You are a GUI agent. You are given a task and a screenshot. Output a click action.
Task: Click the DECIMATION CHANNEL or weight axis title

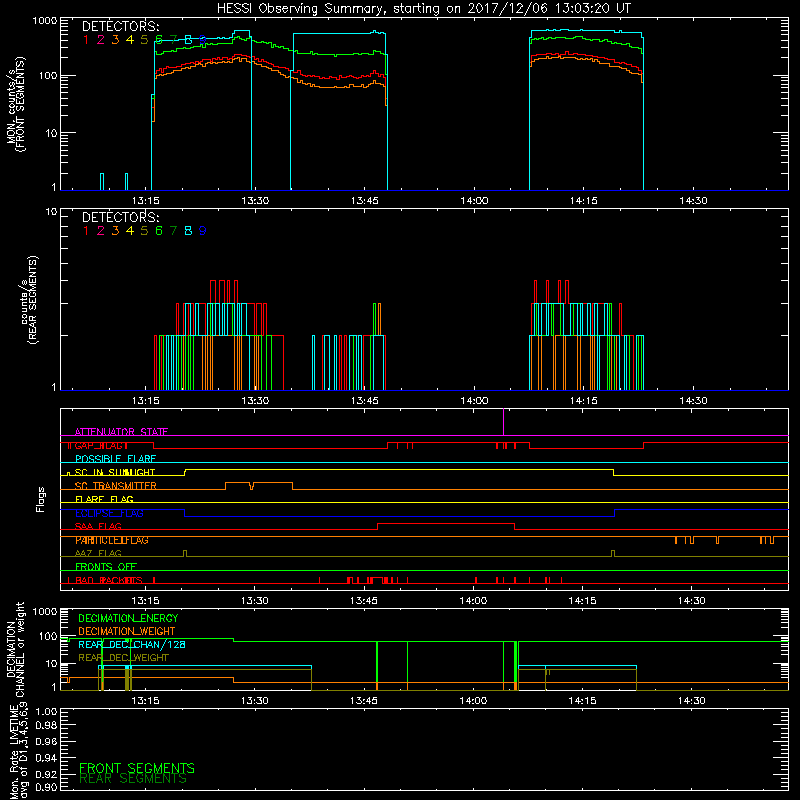click(15, 650)
